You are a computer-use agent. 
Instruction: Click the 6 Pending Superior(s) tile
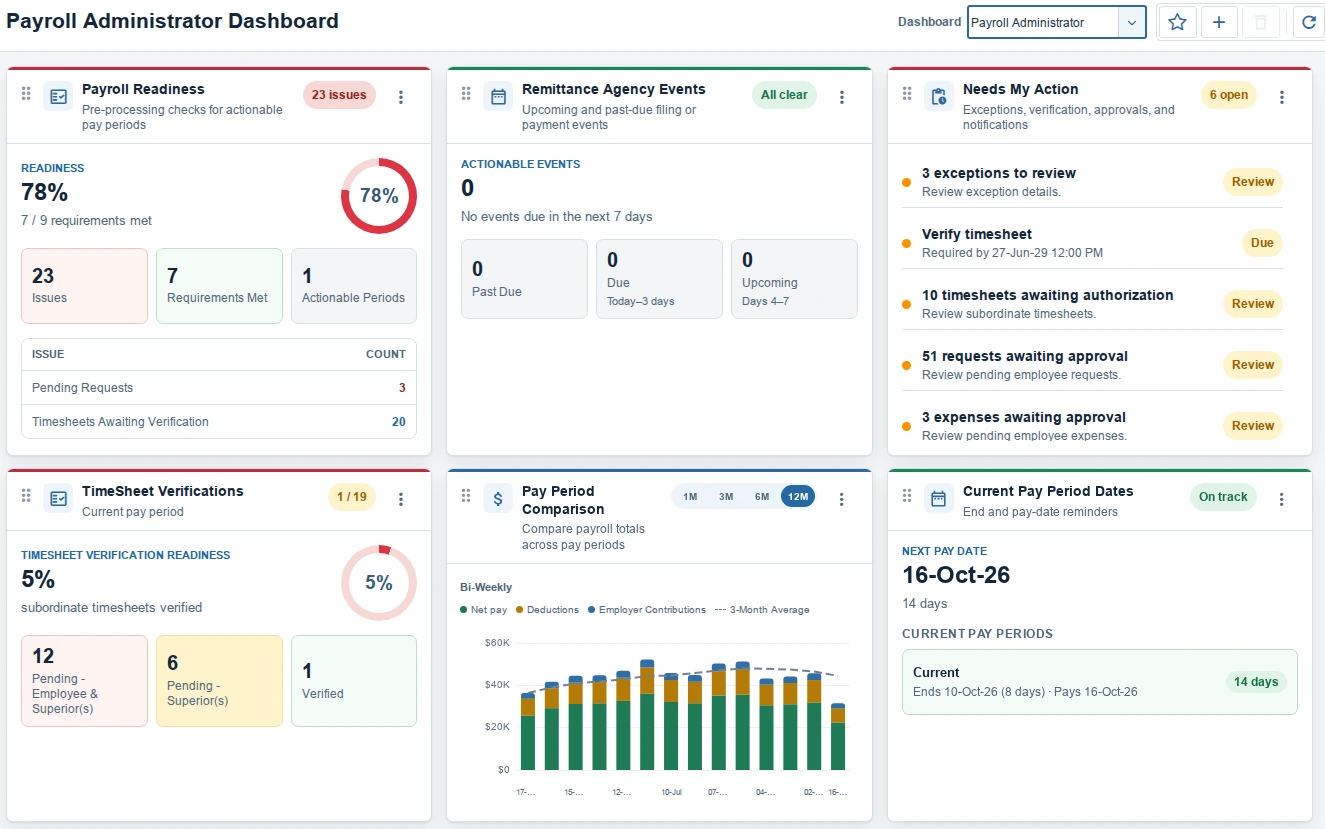click(219, 681)
